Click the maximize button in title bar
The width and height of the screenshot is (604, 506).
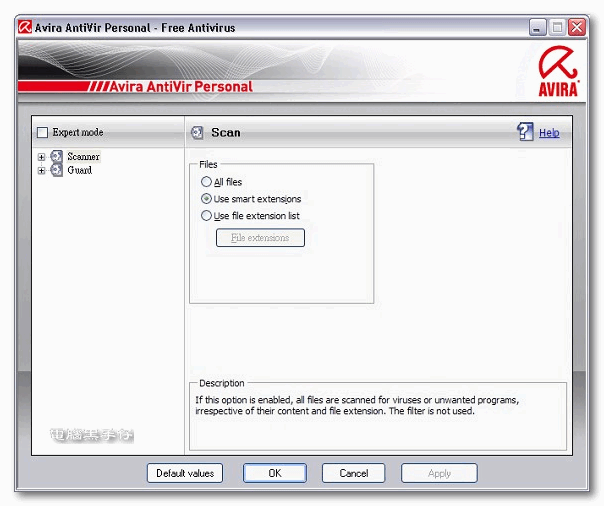click(x=557, y=28)
